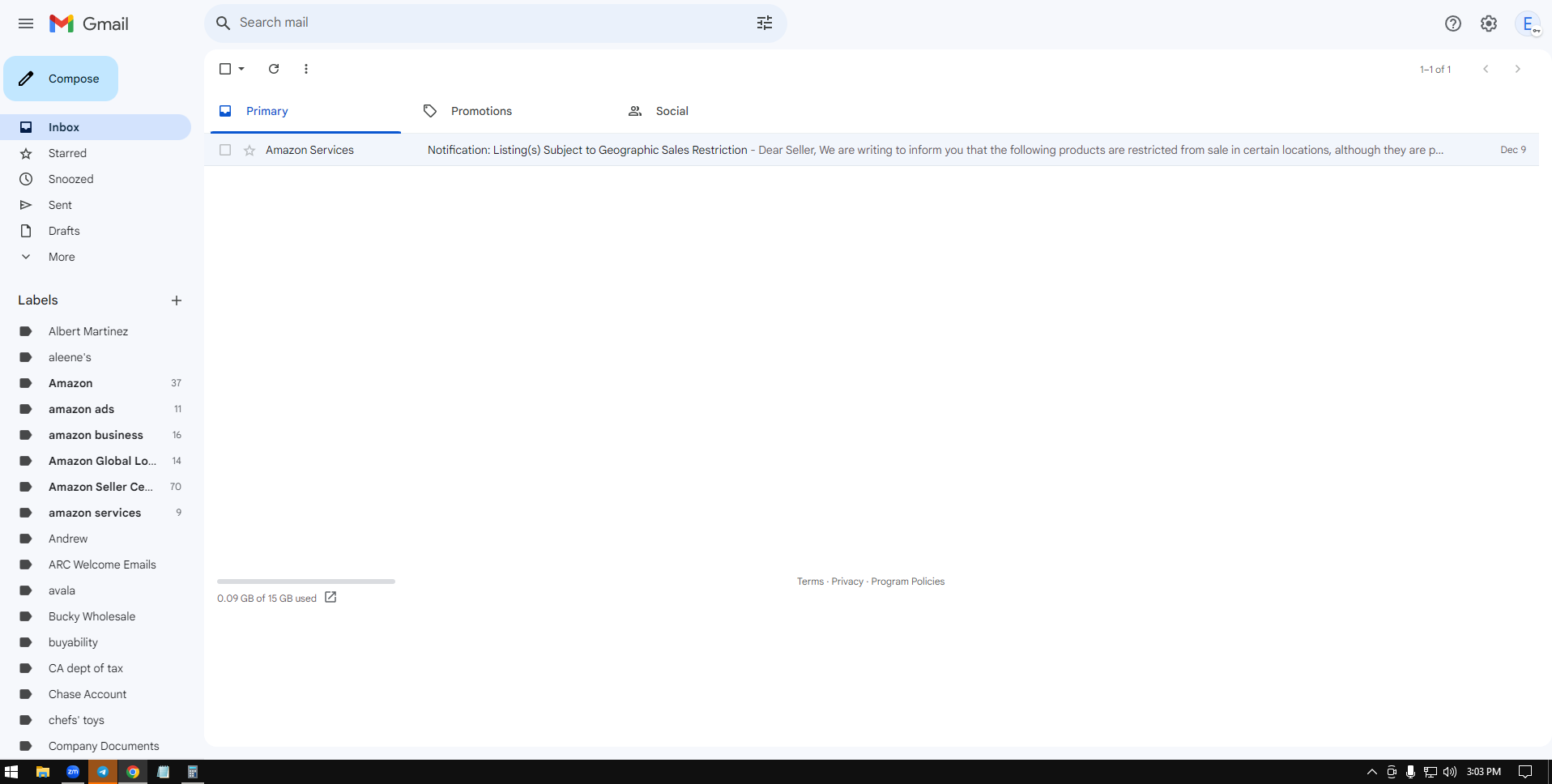Open the Geographic Sales Restriction email
1552x784 pixels.
pos(872,150)
